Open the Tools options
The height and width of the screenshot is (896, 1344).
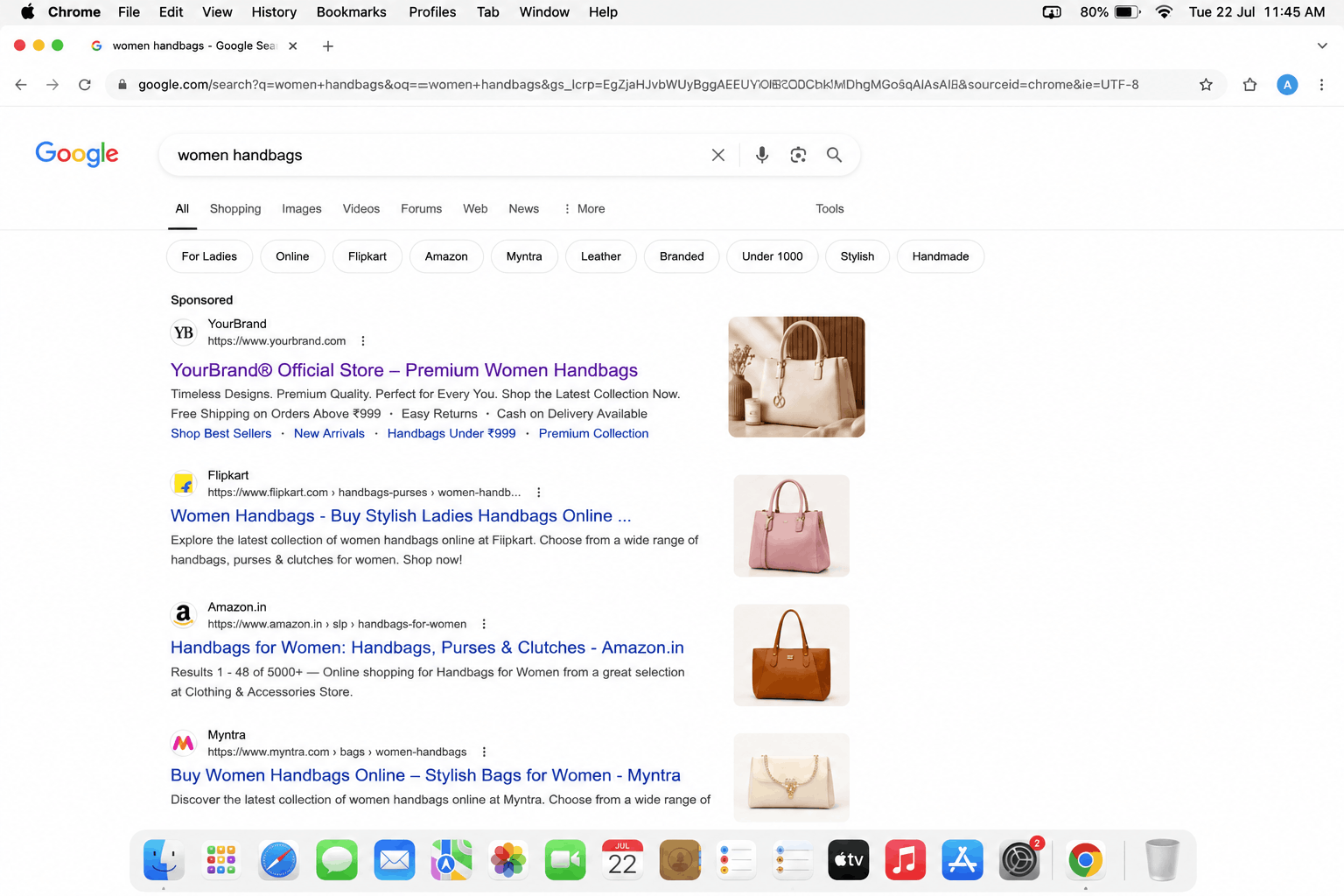829,209
